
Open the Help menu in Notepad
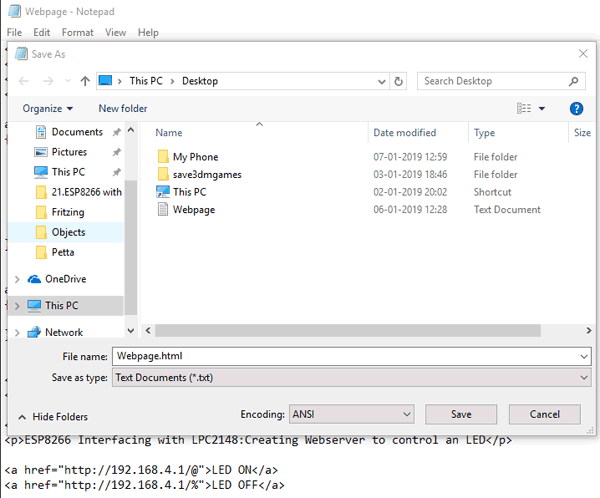pyautogui.click(x=148, y=33)
